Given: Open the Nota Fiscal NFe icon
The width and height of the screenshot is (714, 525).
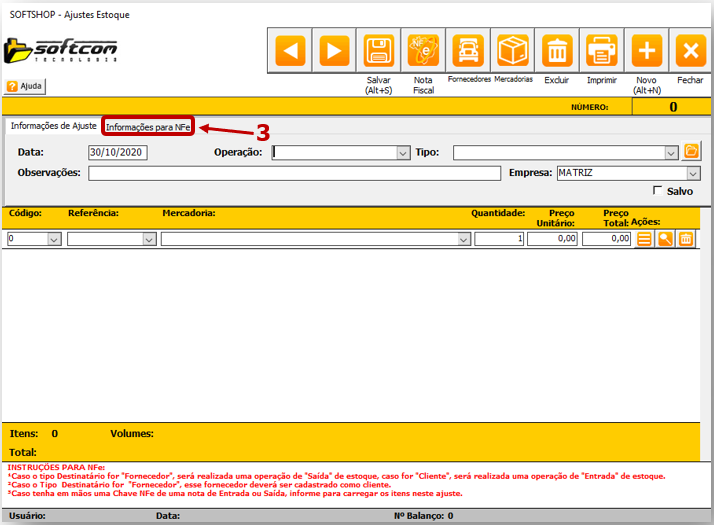Looking at the screenshot, I should coord(423,50).
